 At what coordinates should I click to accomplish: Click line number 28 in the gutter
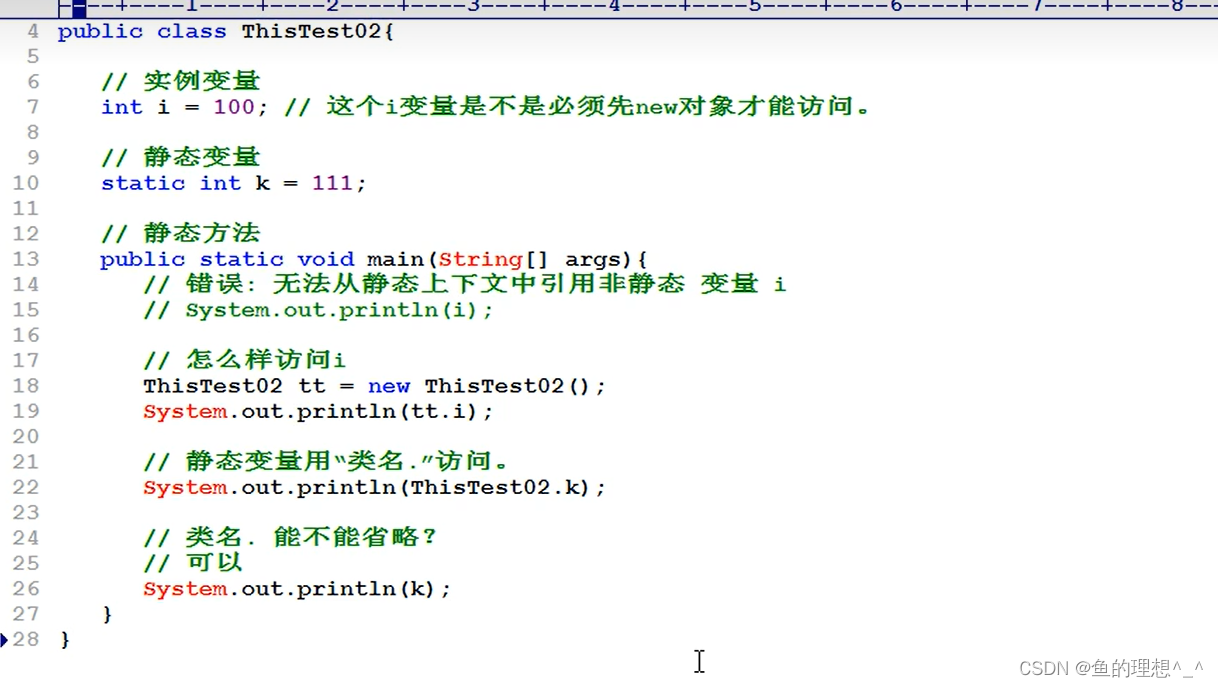click(x=26, y=639)
